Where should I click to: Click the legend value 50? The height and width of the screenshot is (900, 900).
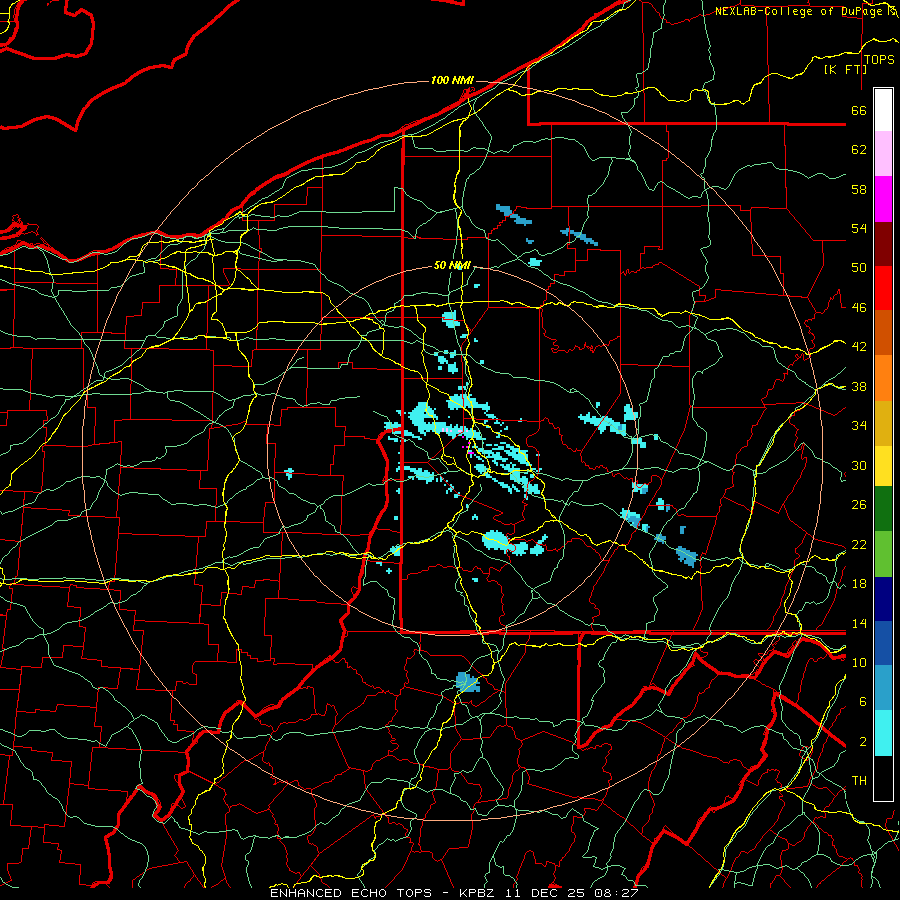(x=859, y=268)
